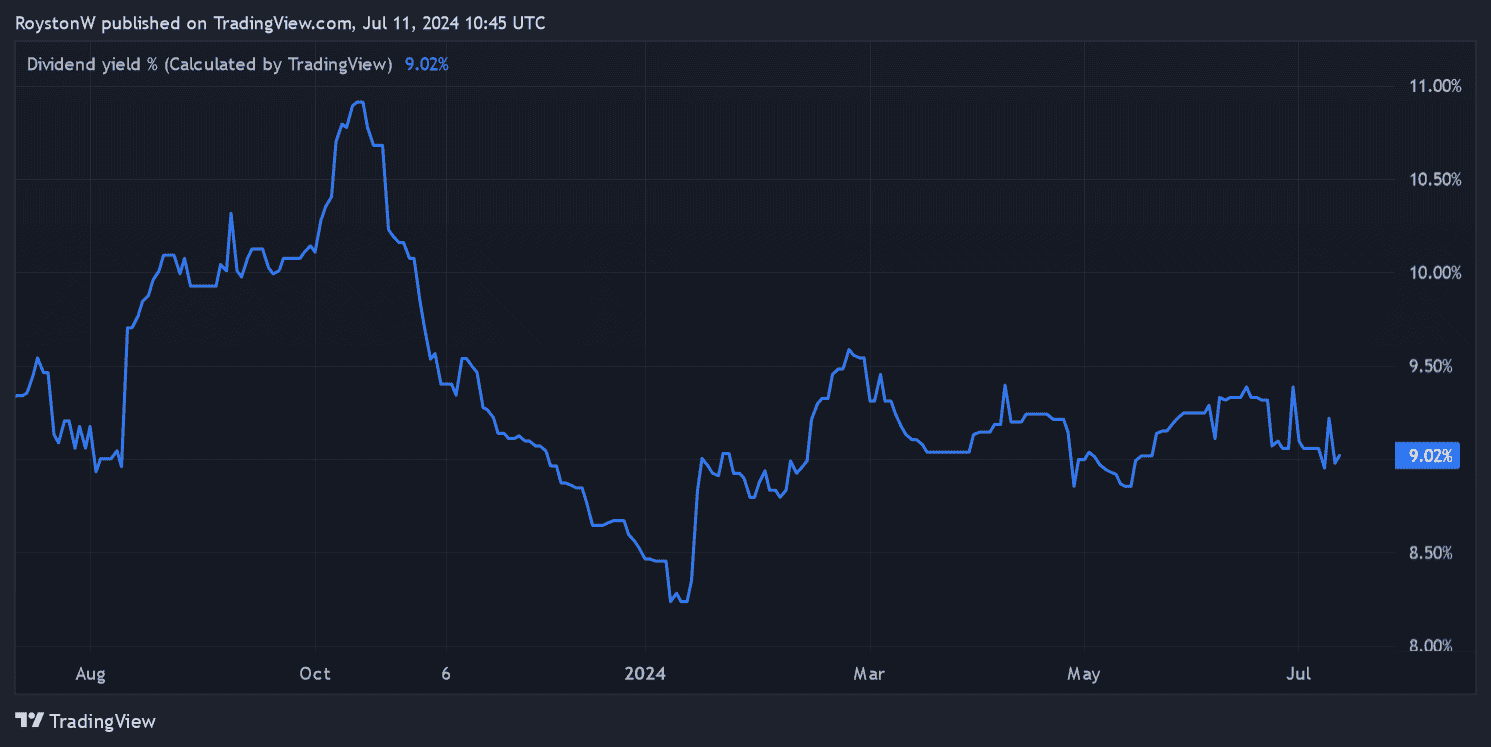1491x747 pixels.
Task: Click the Mar marker on the time axis
Action: (x=869, y=674)
